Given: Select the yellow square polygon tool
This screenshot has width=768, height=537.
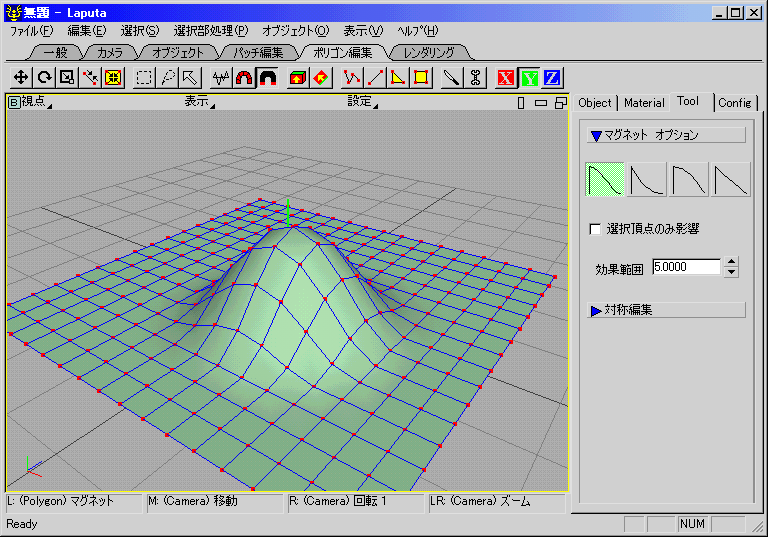Looking at the screenshot, I should pos(421,77).
